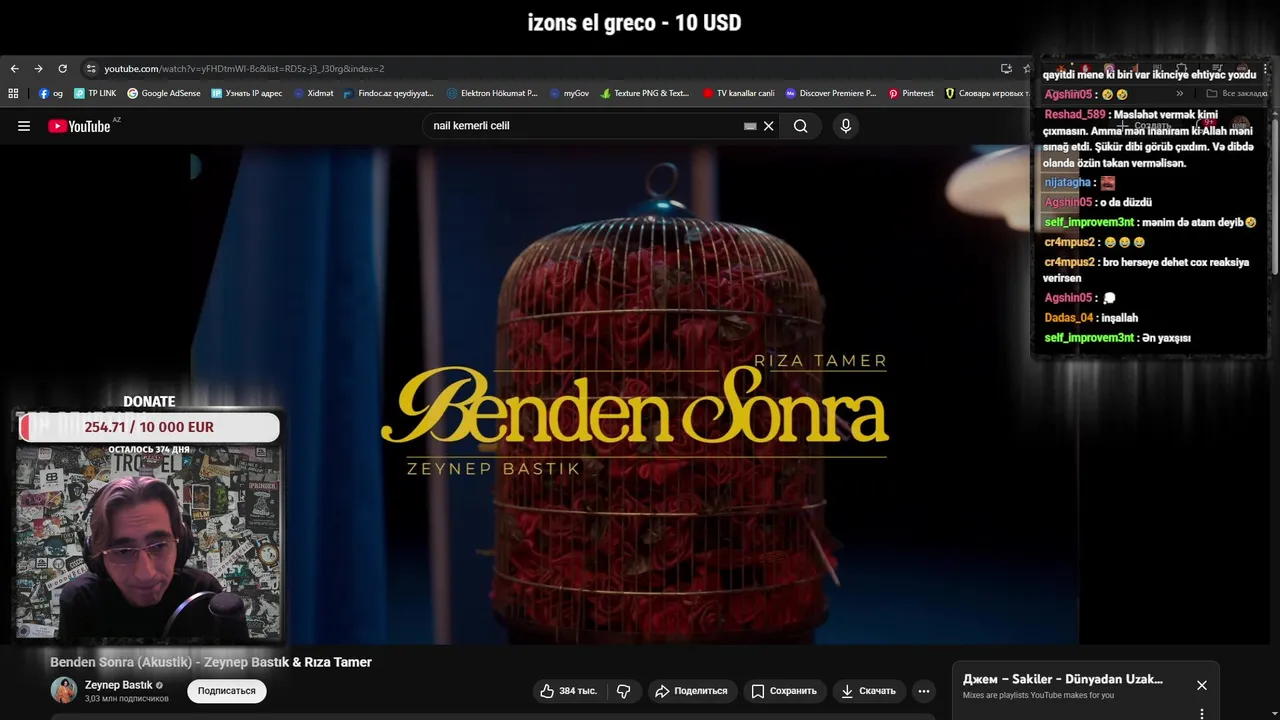Start voice search with microphone icon

[x=846, y=126]
